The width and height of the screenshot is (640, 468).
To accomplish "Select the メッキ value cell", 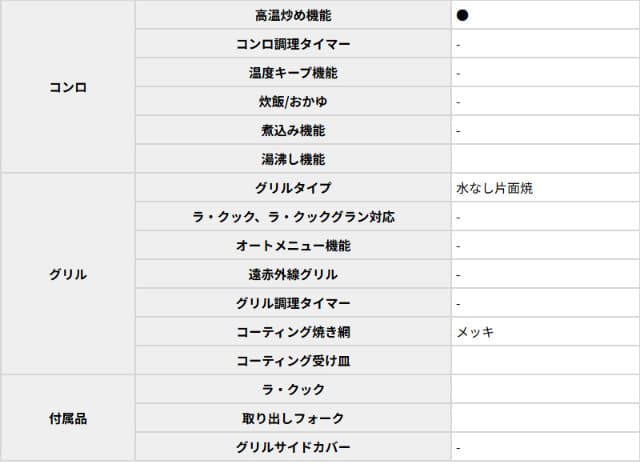I will coord(475,332).
